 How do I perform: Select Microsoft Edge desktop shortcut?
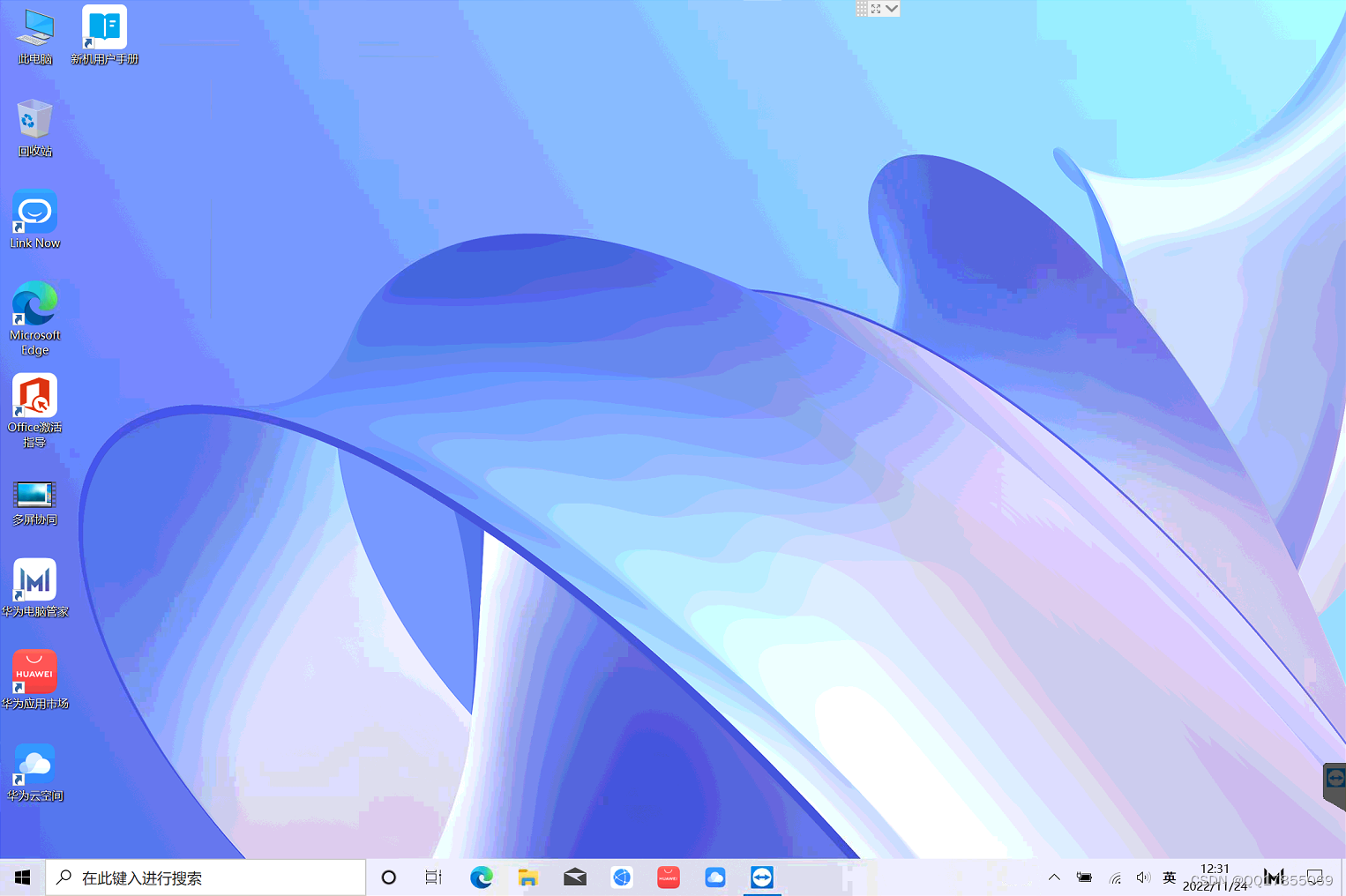[34, 318]
